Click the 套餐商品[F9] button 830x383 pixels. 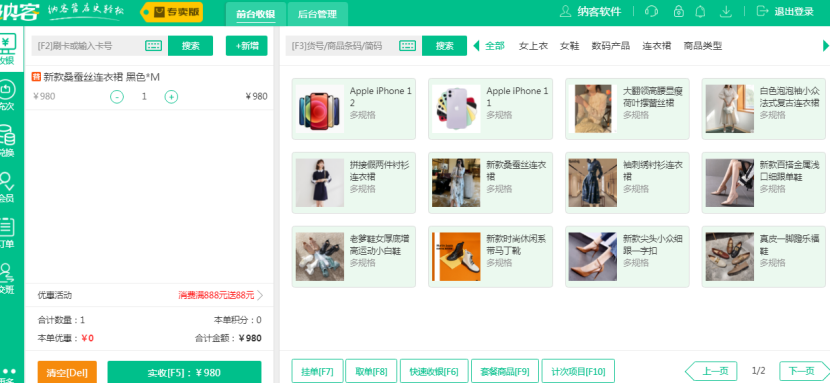click(x=505, y=371)
